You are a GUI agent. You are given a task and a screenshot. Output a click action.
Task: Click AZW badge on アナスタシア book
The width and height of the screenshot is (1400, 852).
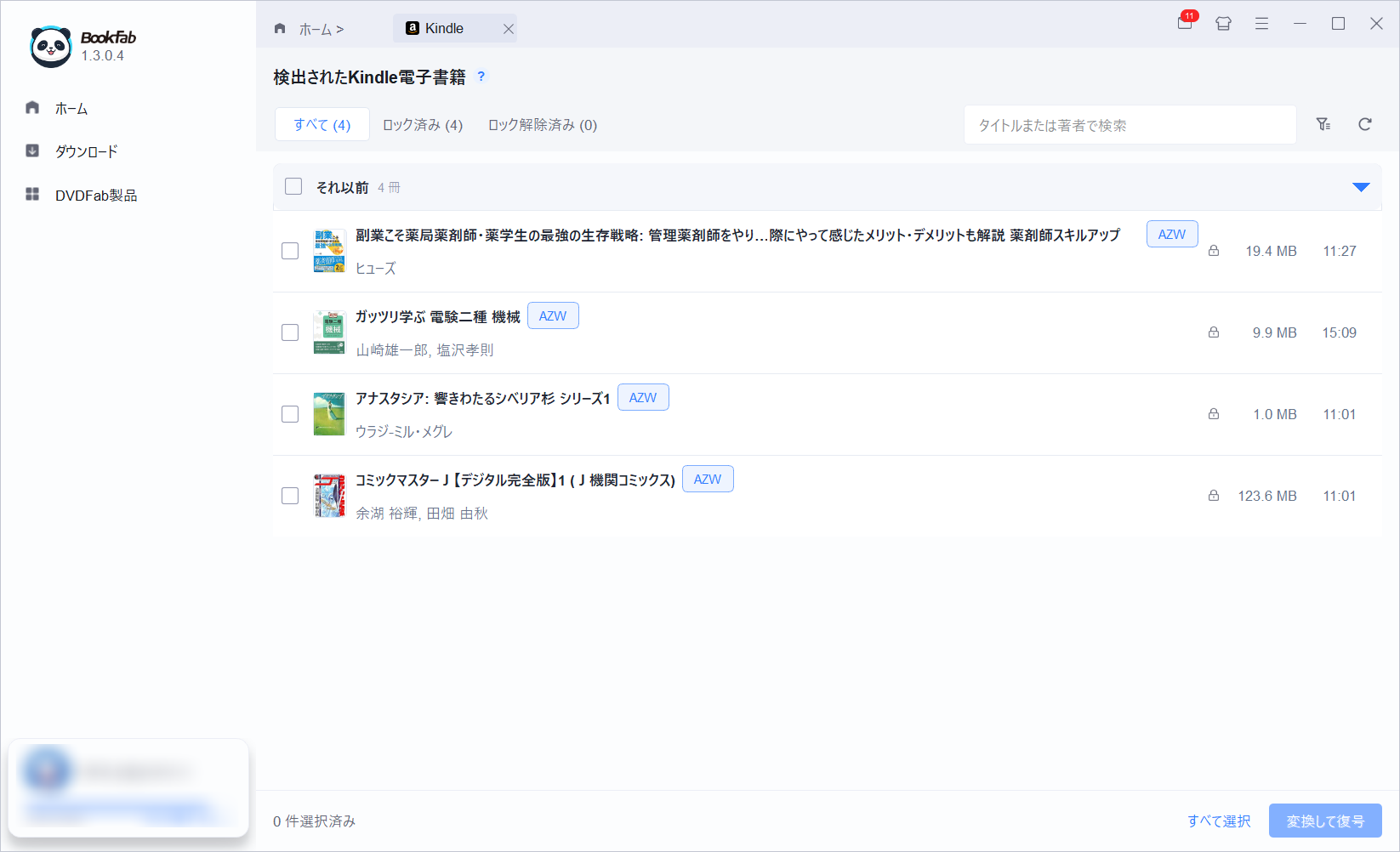(643, 397)
